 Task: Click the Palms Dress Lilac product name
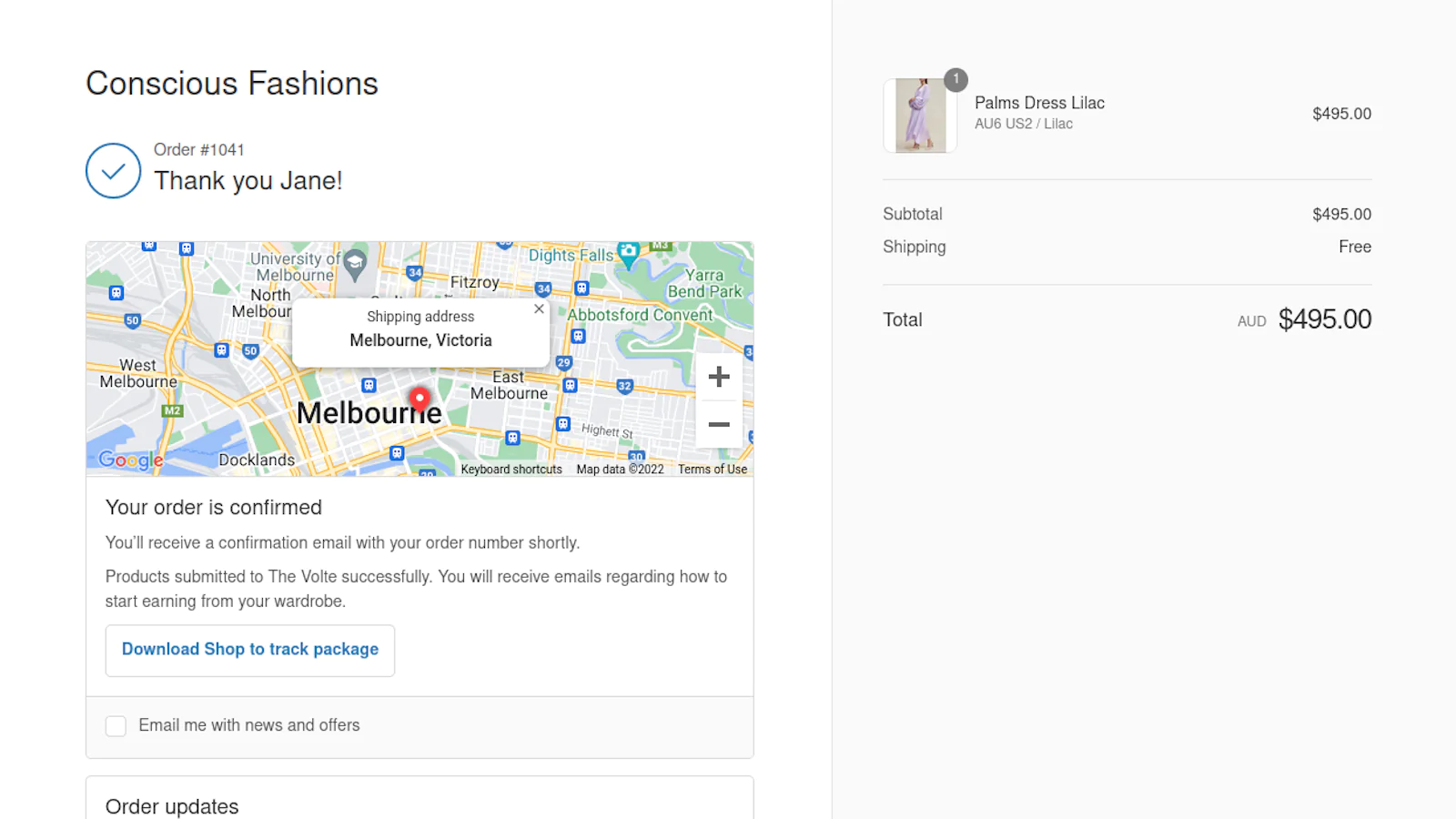[x=1039, y=103]
